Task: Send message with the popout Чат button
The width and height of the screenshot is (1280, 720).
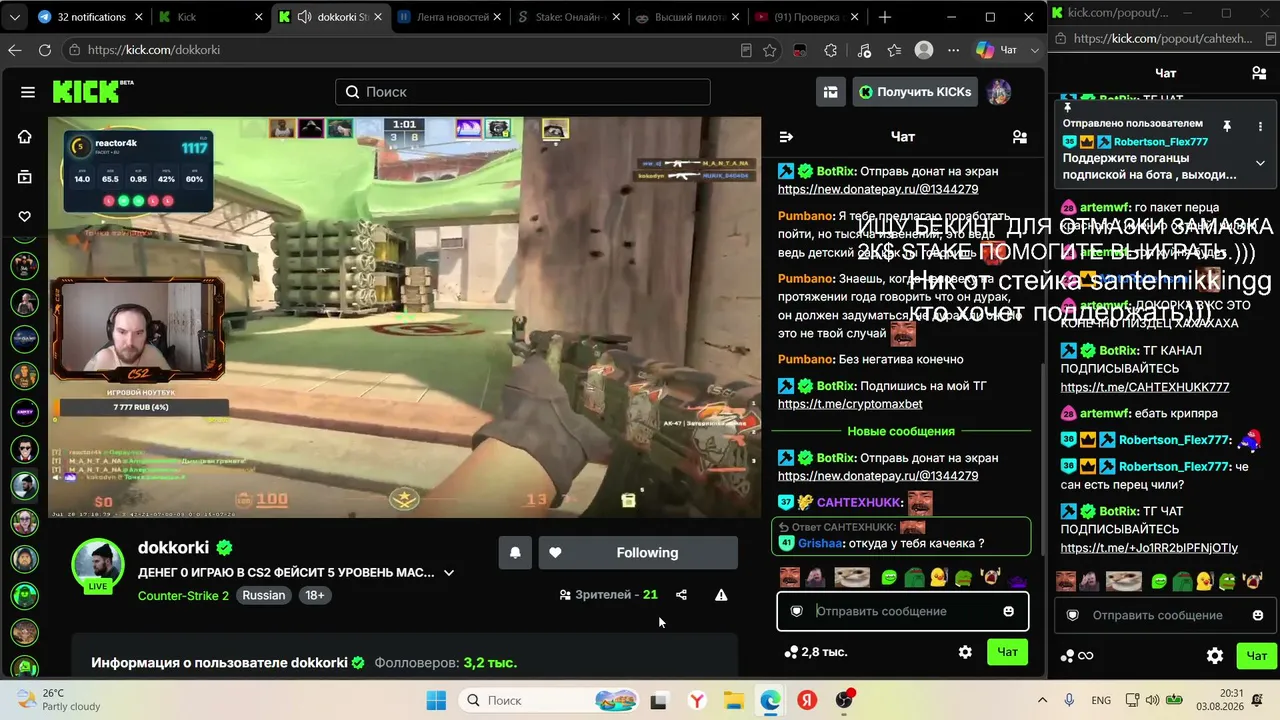Action: click(x=1257, y=656)
